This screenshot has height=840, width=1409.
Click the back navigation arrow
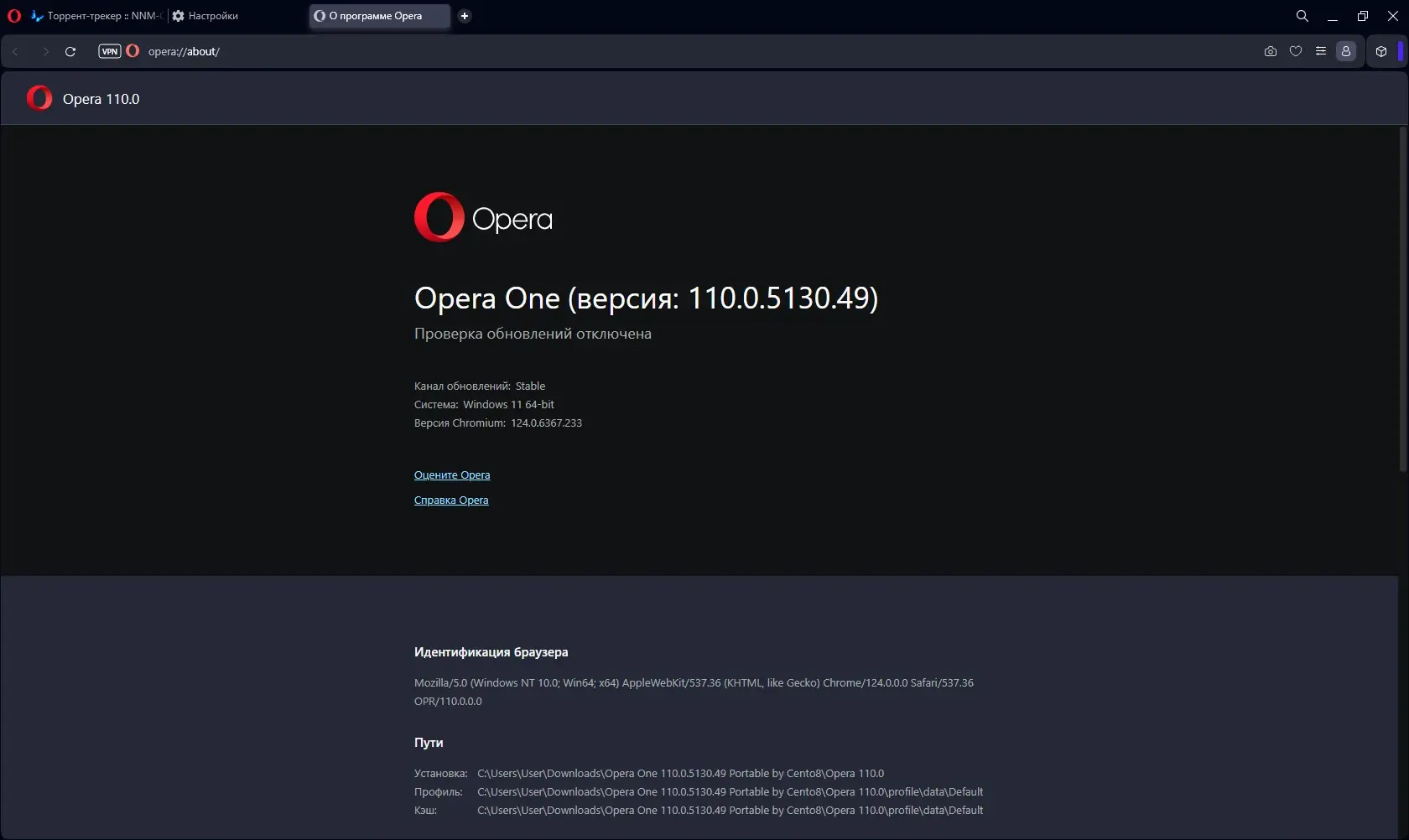(x=15, y=51)
